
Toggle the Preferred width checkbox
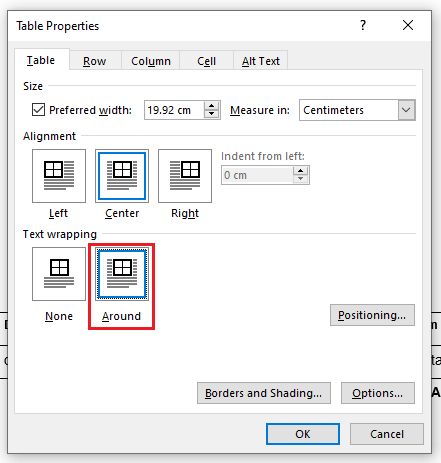tap(38, 110)
